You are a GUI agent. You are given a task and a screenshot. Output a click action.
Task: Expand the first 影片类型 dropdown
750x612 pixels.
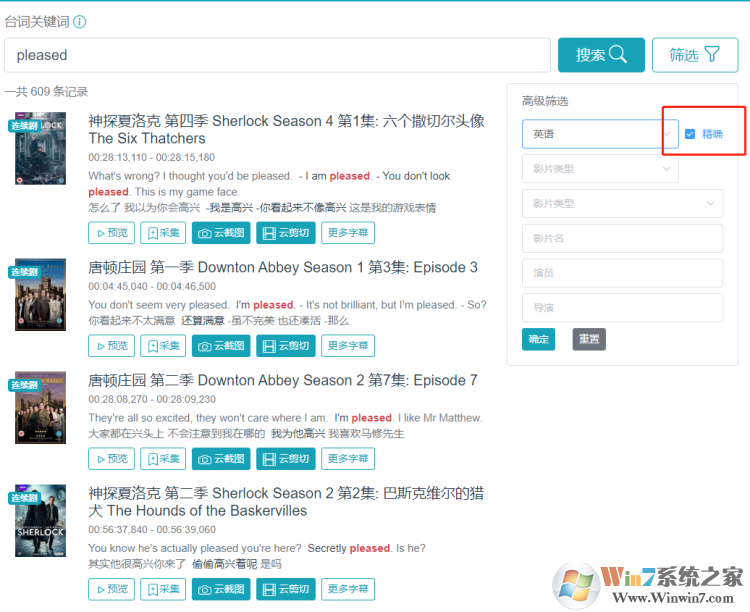[600, 168]
